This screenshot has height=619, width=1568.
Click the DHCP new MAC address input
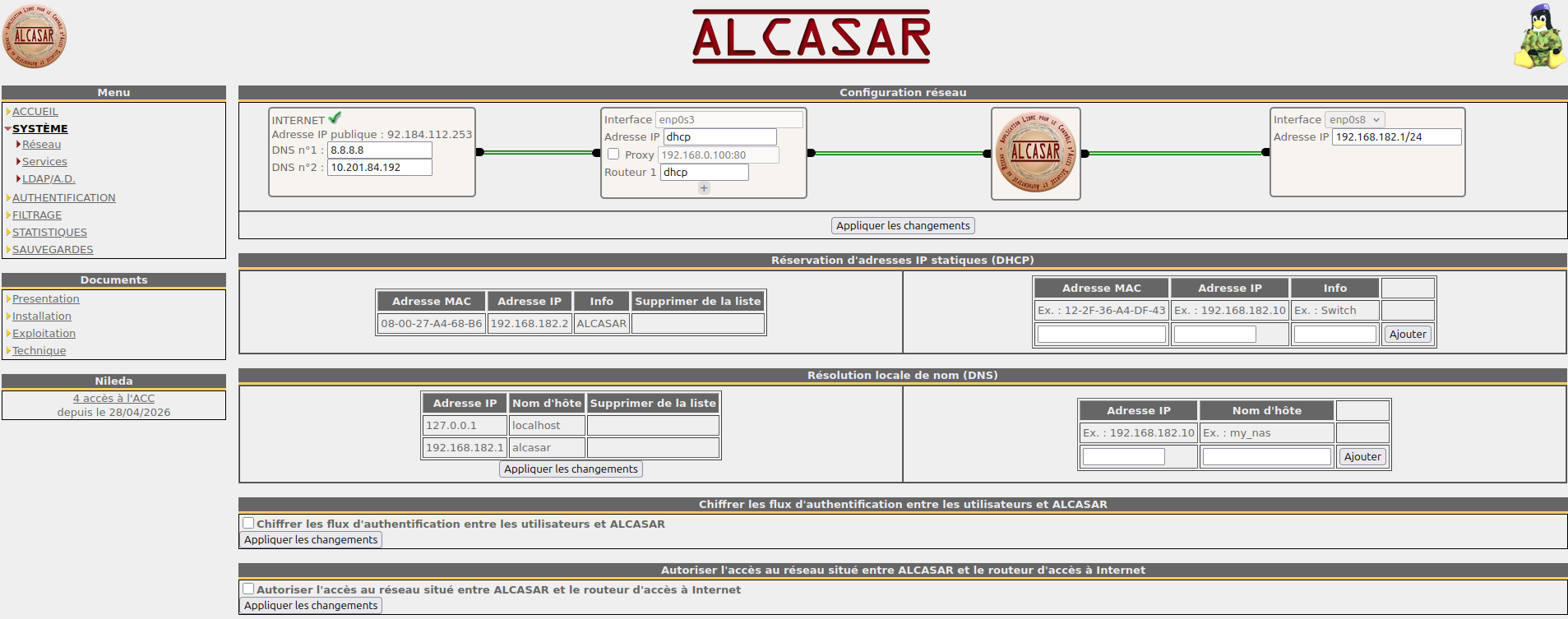pyautogui.click(x=1102, y=334)
